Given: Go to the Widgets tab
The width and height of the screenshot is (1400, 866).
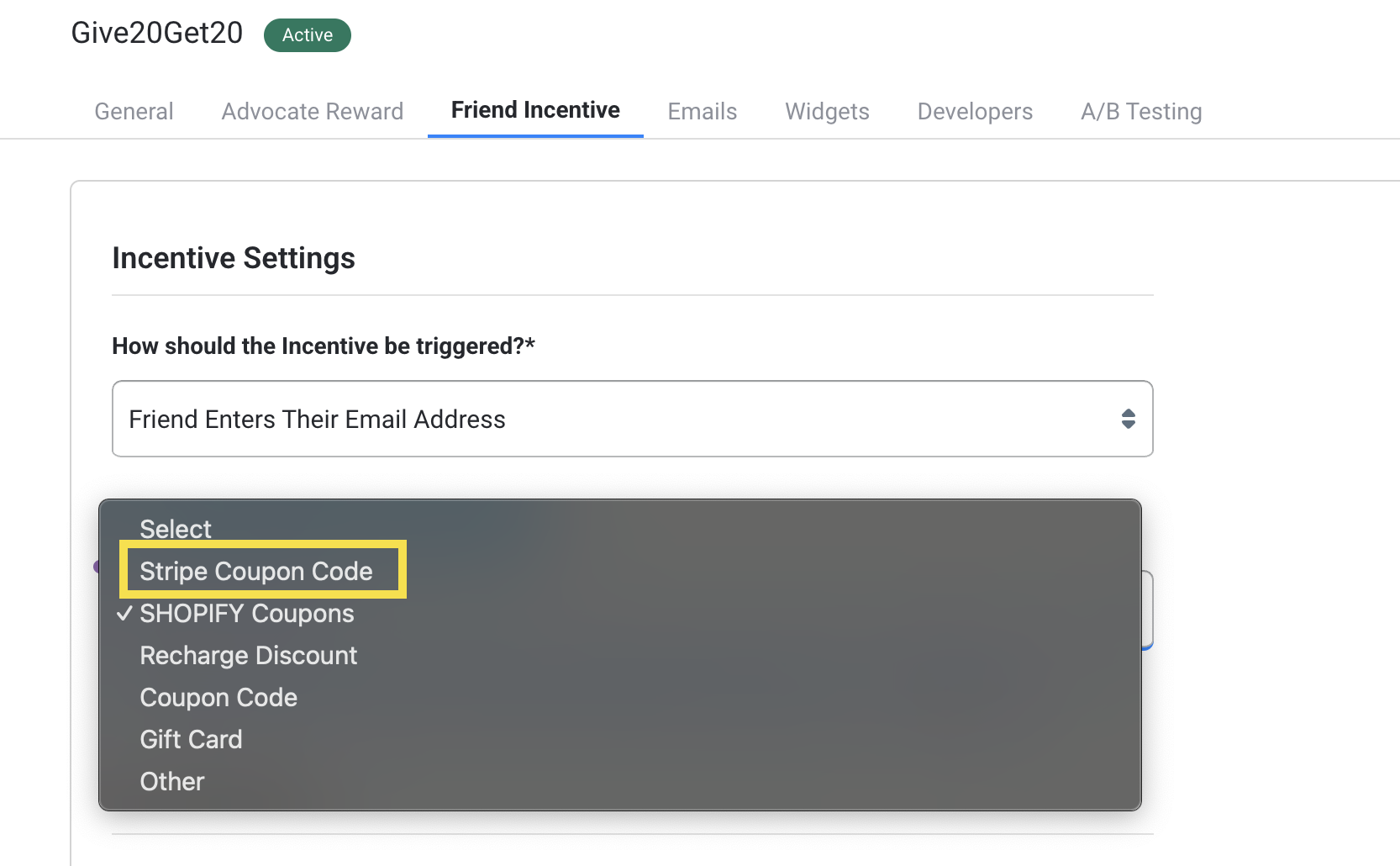Looking at the screenshot, I should [827, 111].
